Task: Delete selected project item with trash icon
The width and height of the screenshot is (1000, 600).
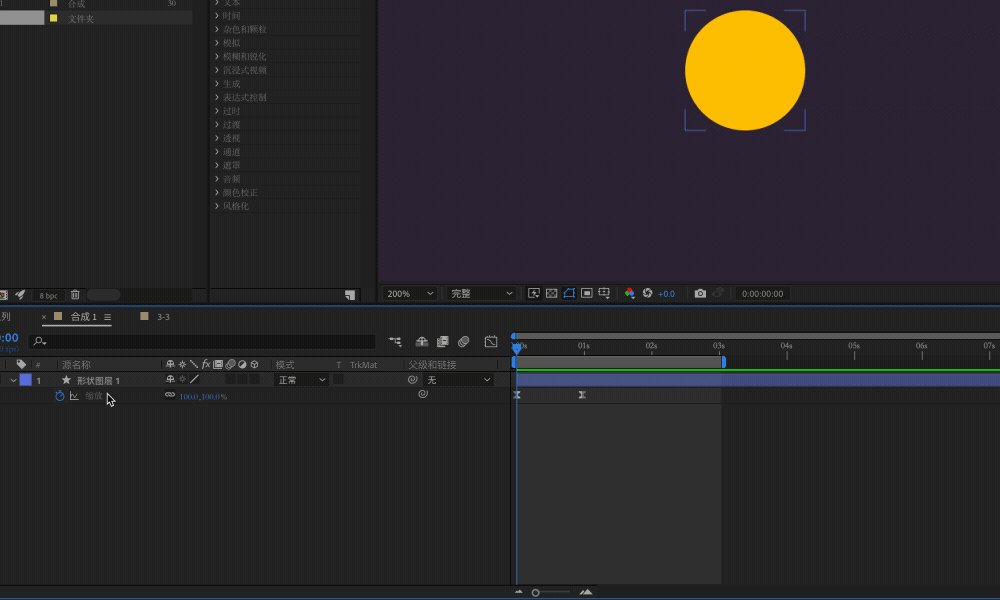Action: click(75, 295)
